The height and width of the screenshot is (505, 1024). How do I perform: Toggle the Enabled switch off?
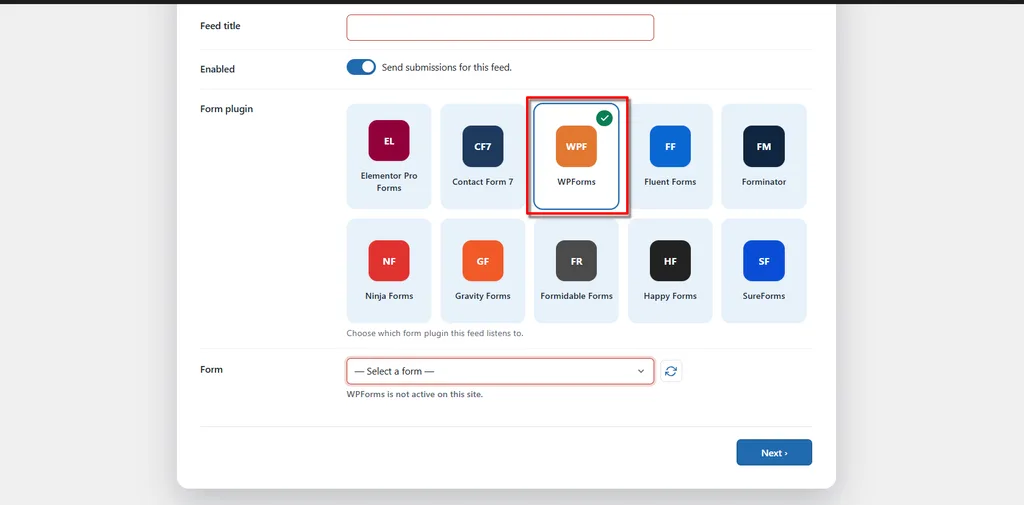point(361,67)
